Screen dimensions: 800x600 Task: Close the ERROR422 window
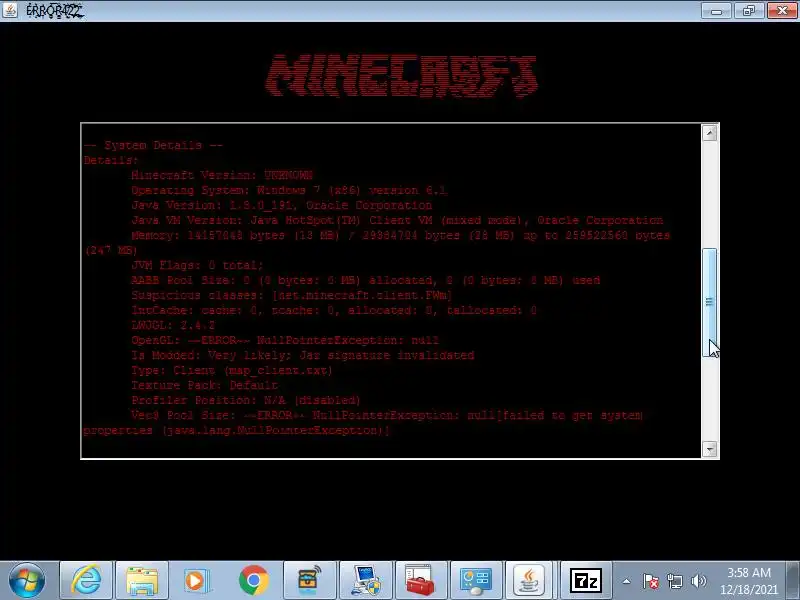coord(782,11)
